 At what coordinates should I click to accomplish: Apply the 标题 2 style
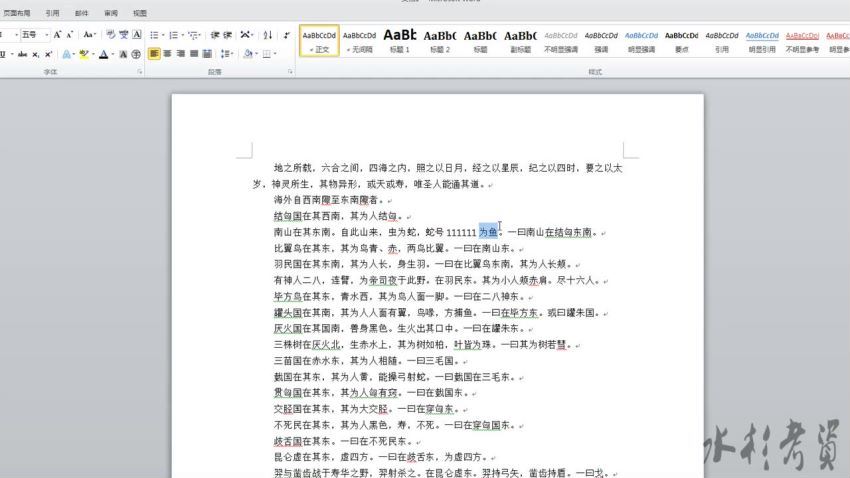coord(440,41)
